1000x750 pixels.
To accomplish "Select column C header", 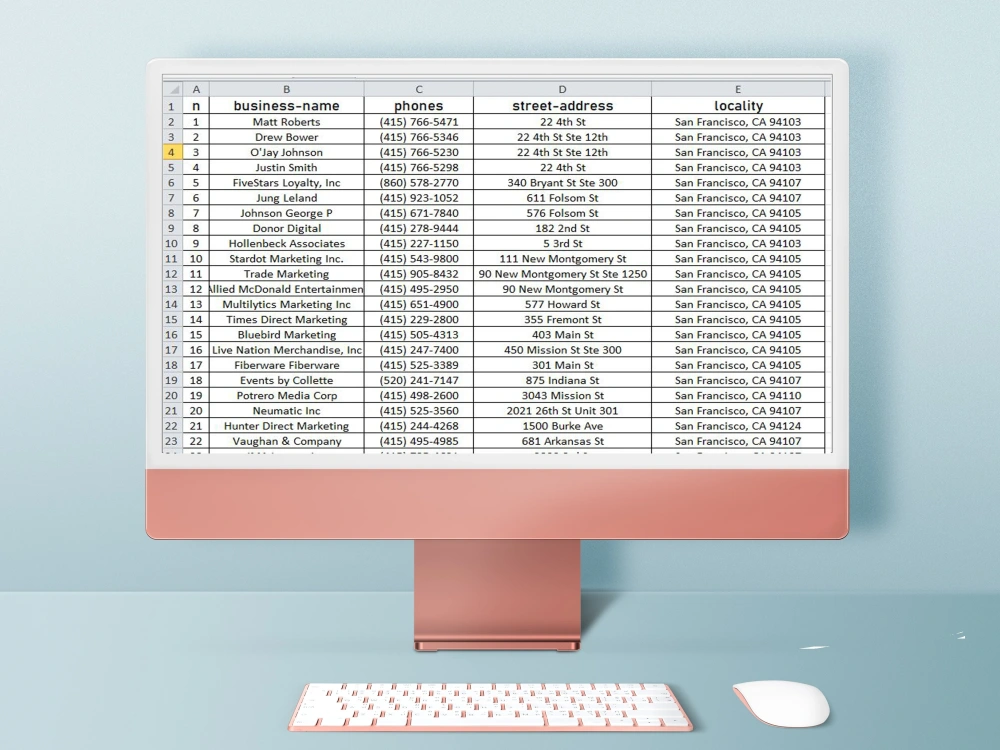I will point(418,89).
